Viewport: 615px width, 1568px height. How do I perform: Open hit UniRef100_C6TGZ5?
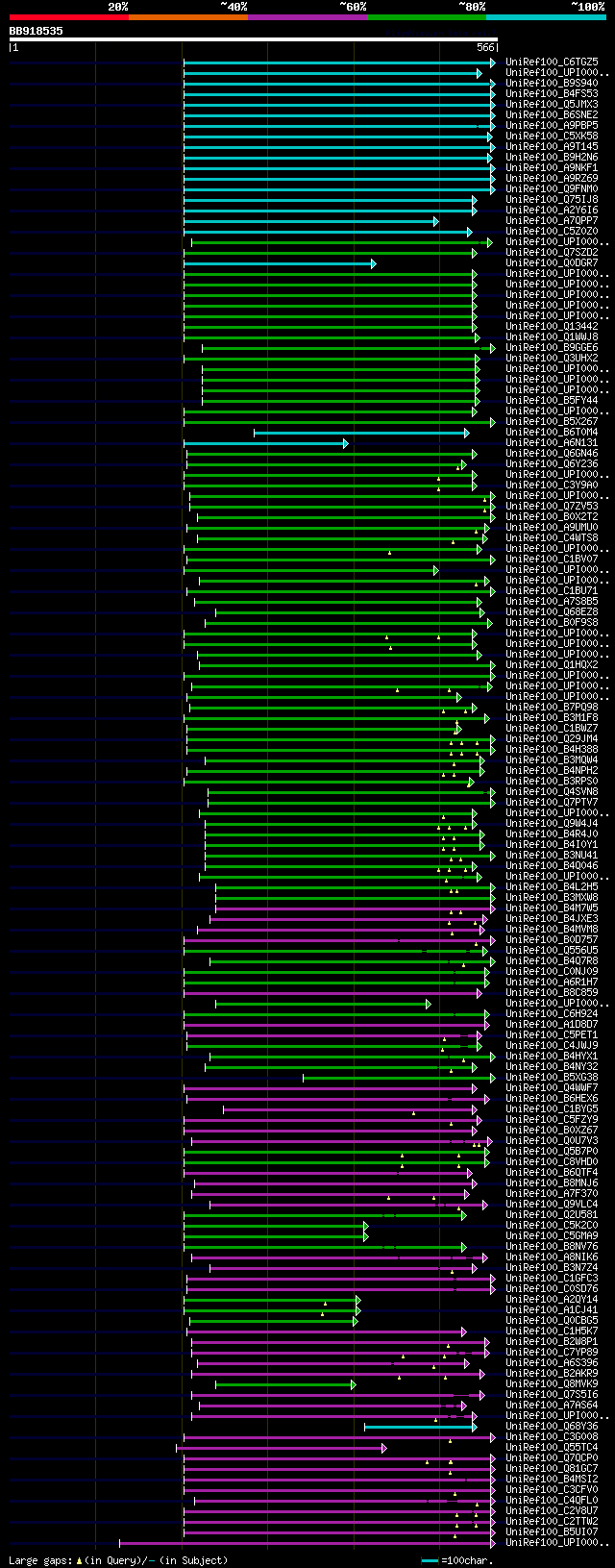point(552,62)
